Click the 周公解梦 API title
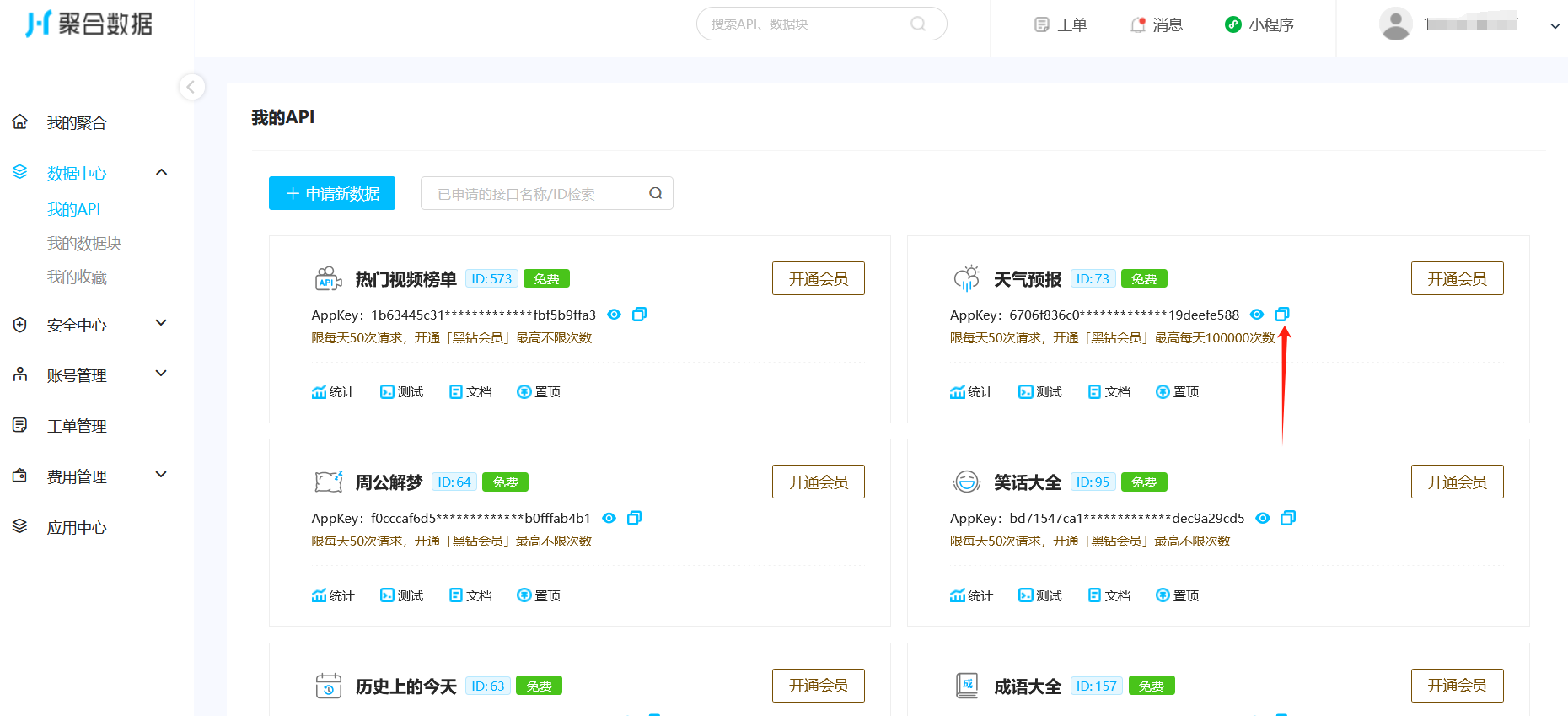Screen dimensions: 1568x716 point(389,482)
